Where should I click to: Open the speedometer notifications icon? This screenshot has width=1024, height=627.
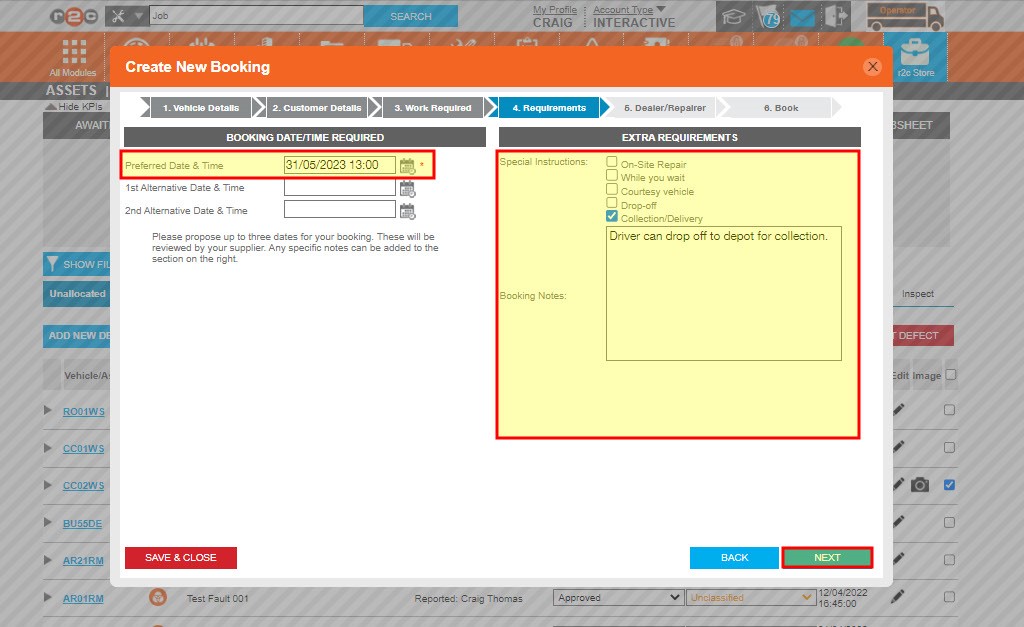click(x=768, y=15)
